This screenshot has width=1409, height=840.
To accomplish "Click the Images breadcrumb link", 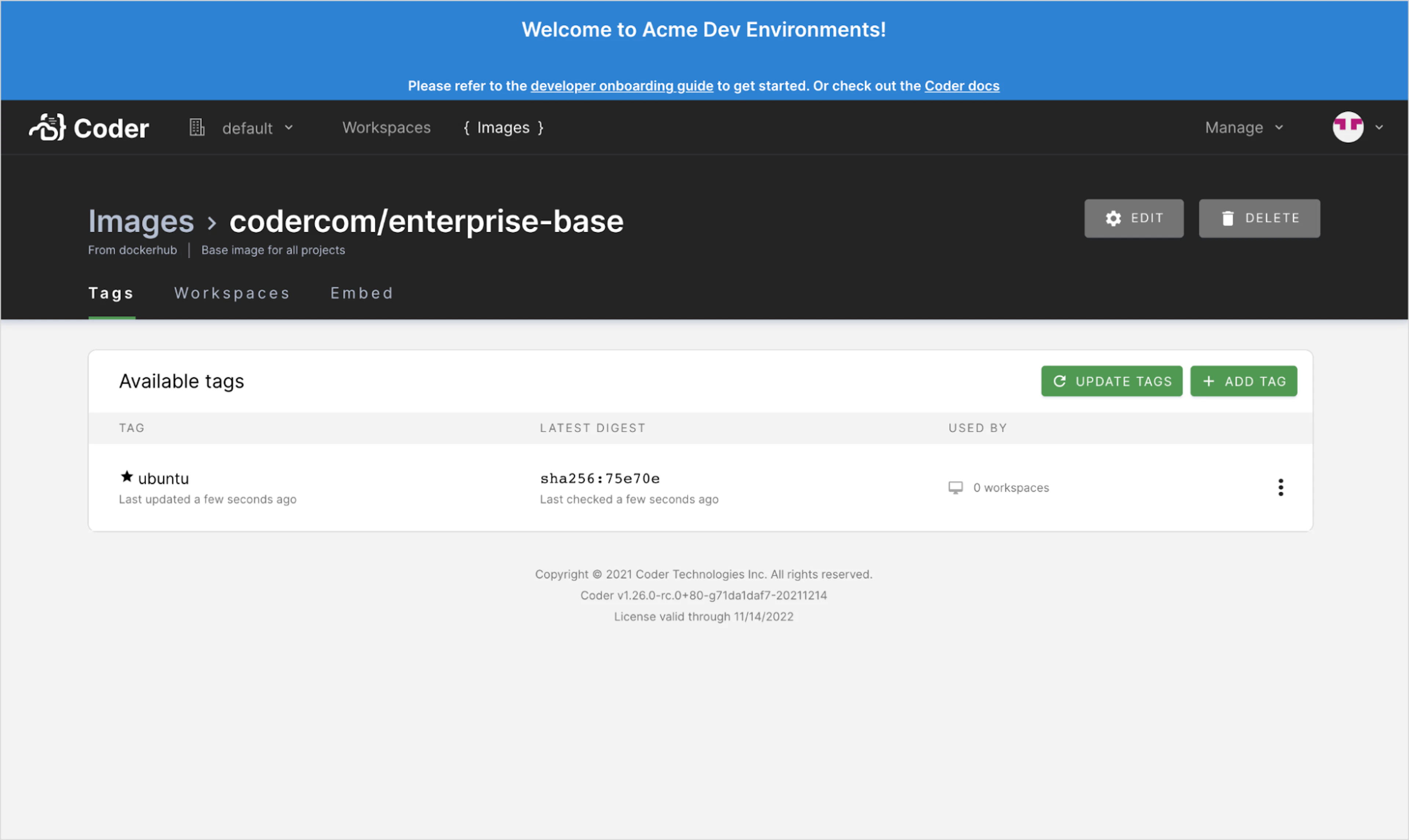I will (141, 221).
